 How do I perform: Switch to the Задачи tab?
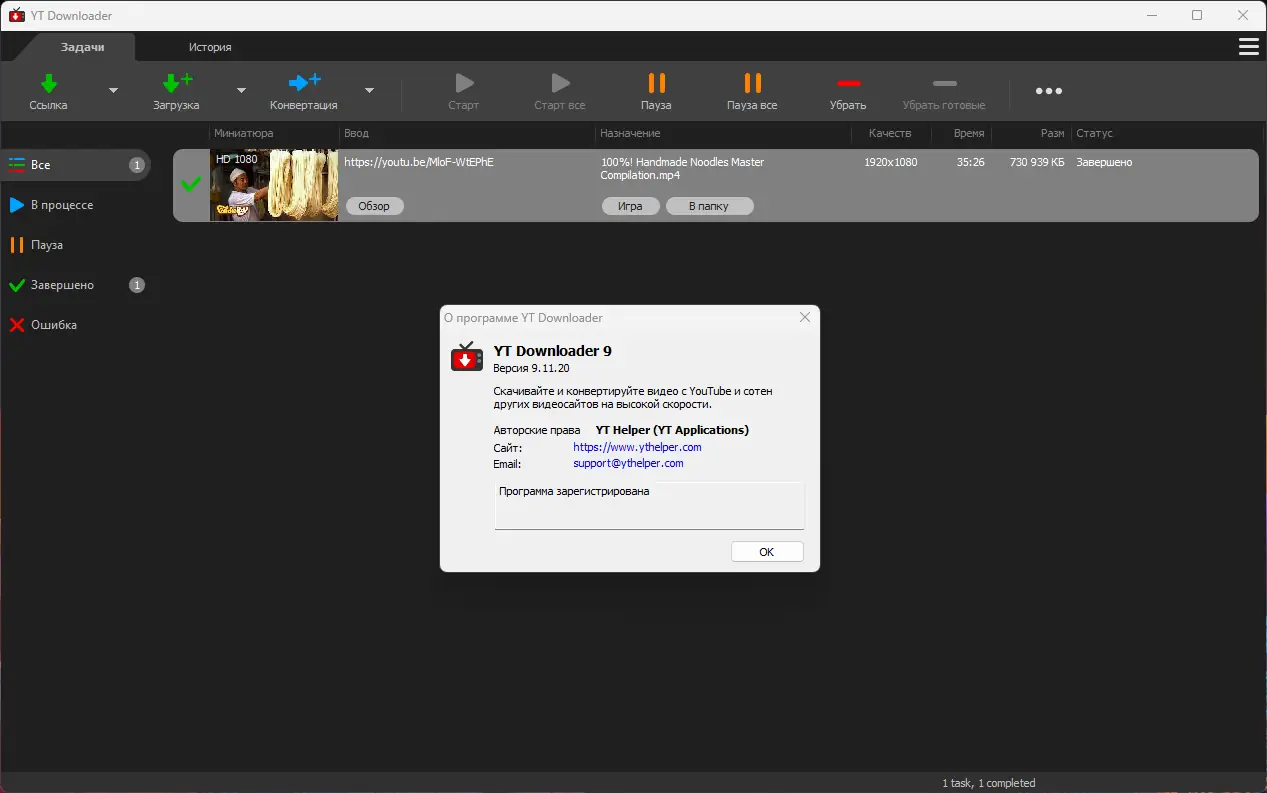click(x=83, y=47)
